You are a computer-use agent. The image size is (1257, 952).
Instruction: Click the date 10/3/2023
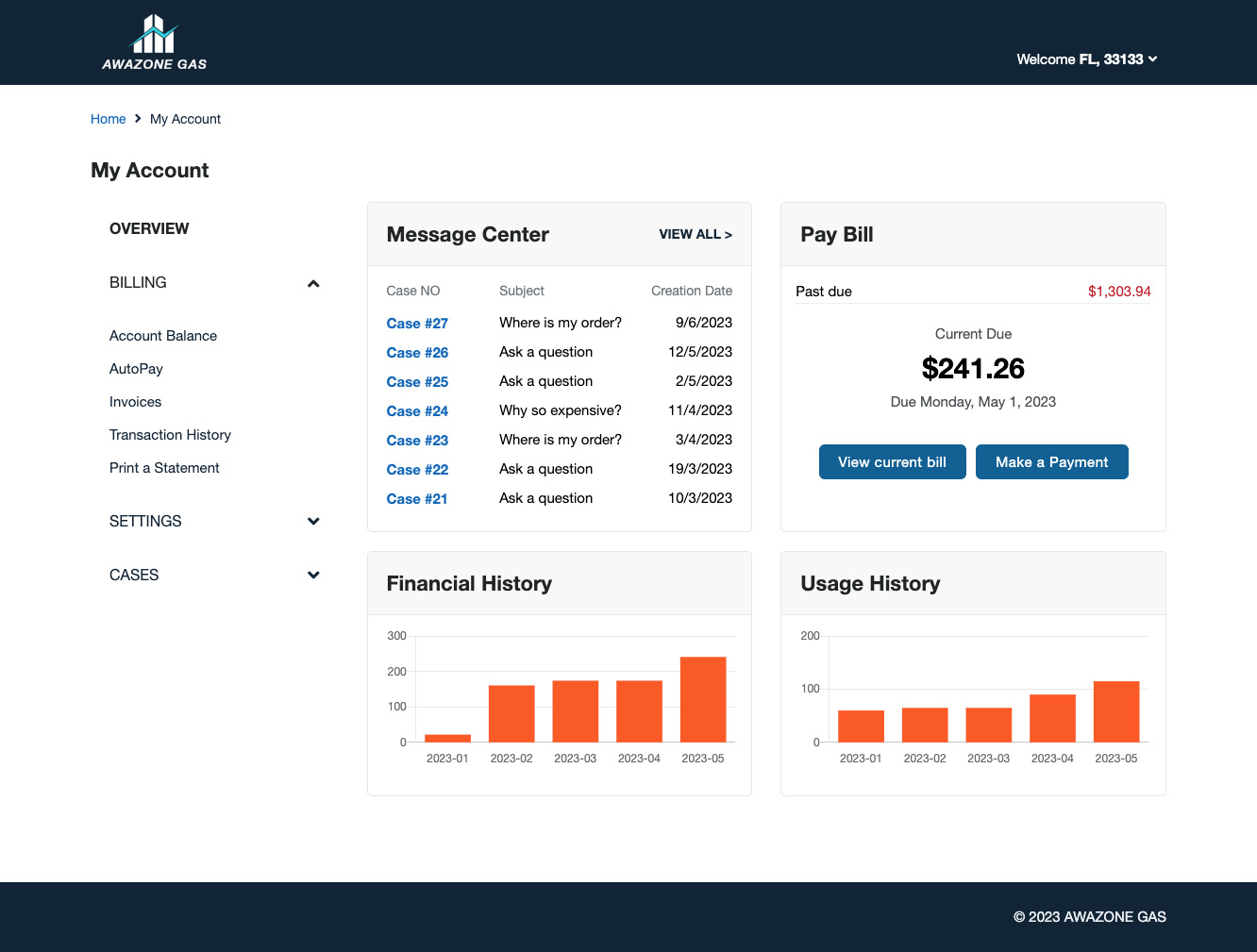700,498
